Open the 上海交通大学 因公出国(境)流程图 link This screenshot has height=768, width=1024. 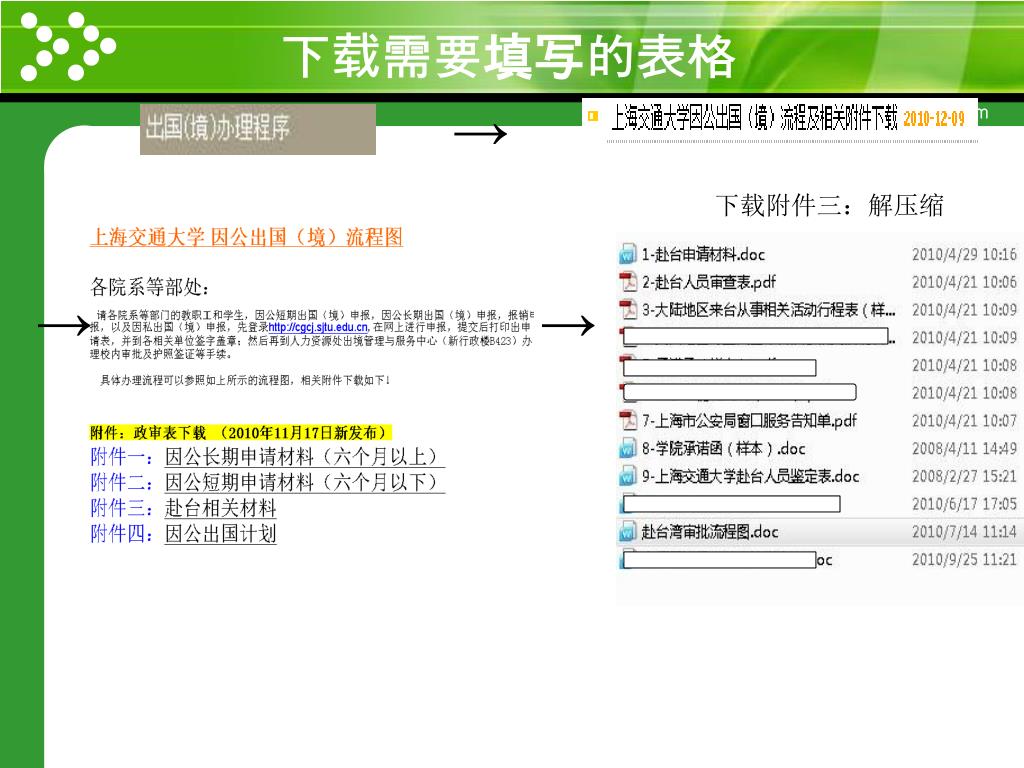(x=246, y=237)
